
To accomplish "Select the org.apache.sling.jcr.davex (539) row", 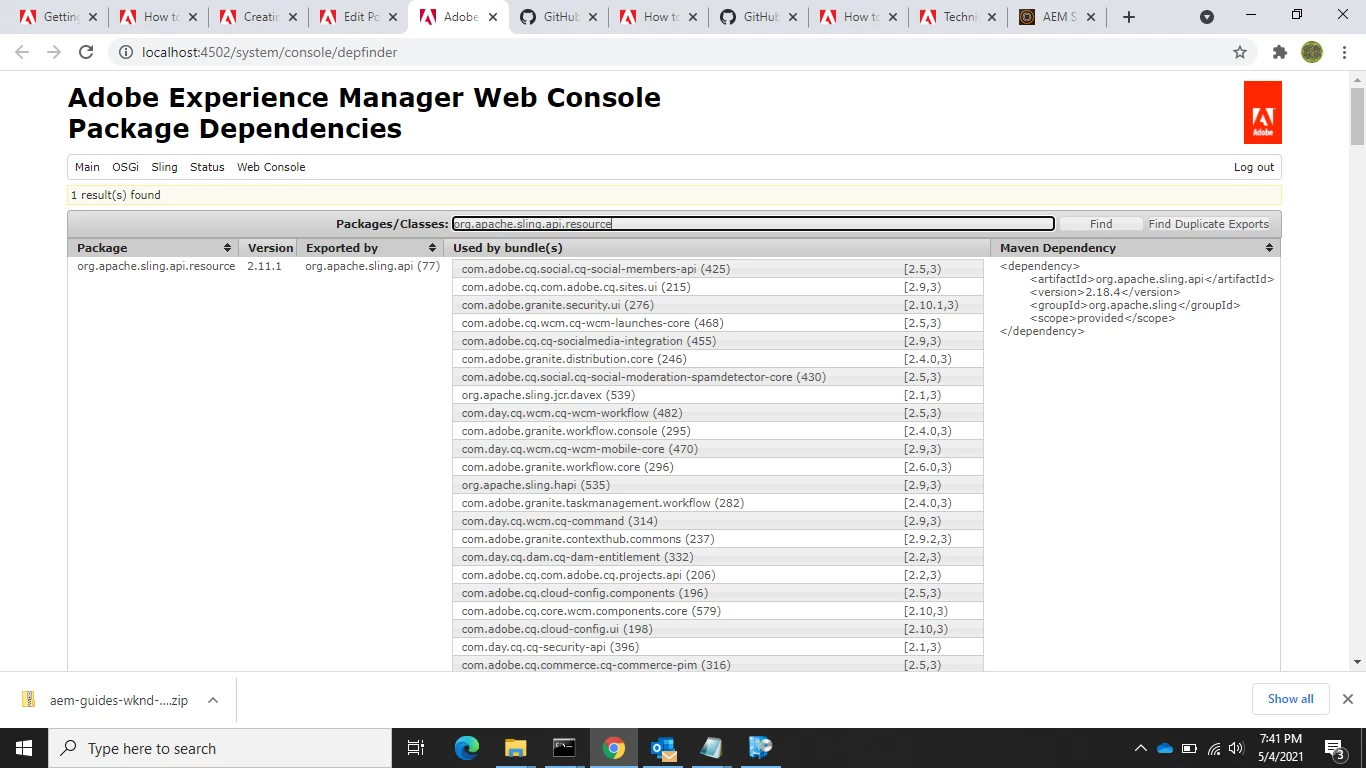I will 717,395.
